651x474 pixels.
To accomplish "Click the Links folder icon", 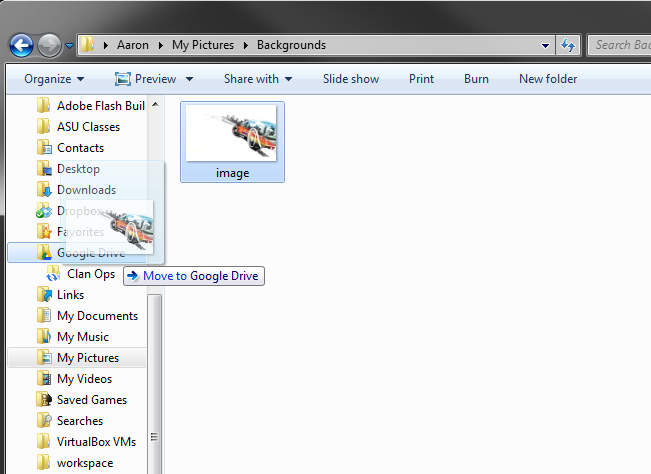I will coord(44,295).
